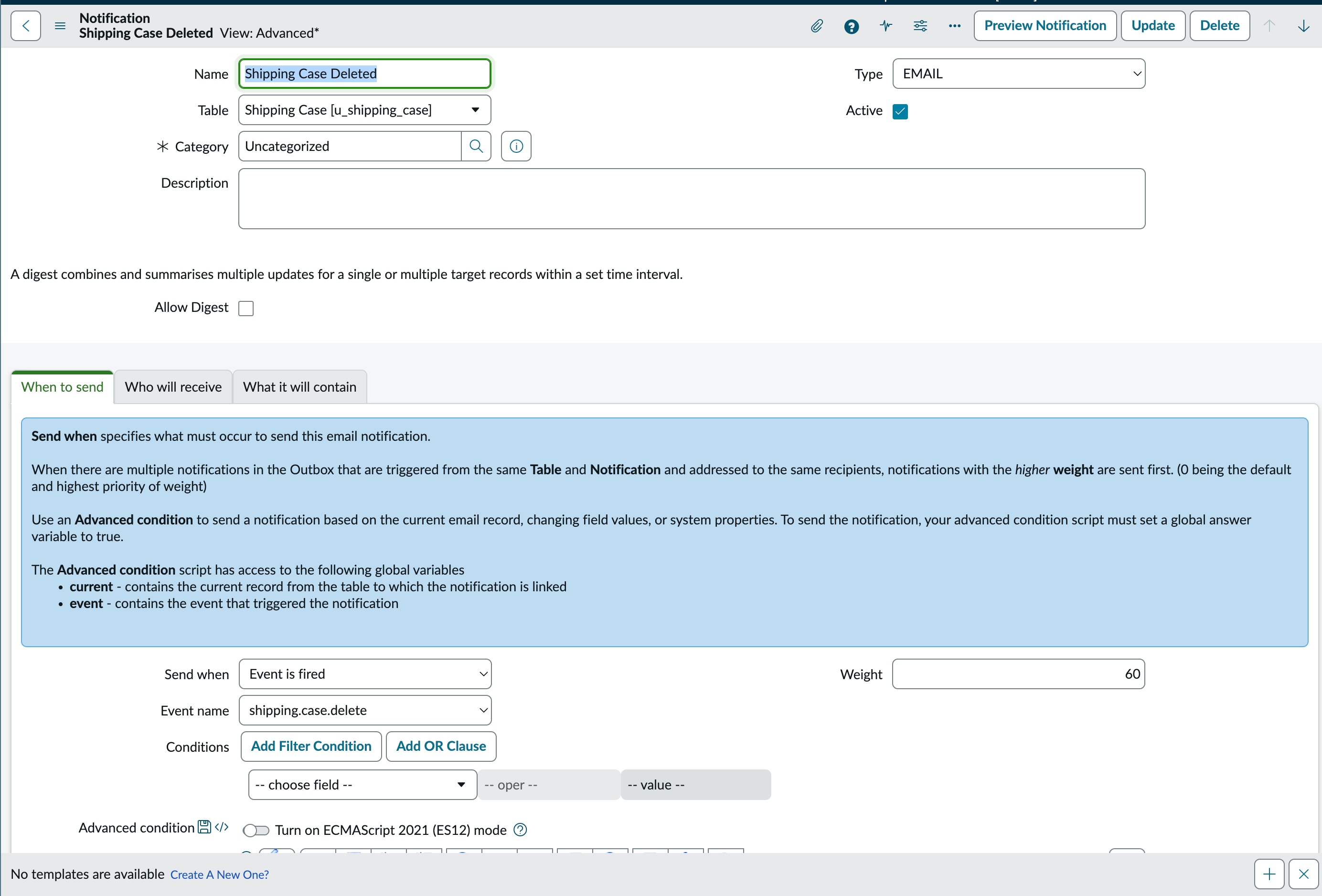Open the personalize form sliders icon
1322x896 pixels.
click(x=920, y=26)
